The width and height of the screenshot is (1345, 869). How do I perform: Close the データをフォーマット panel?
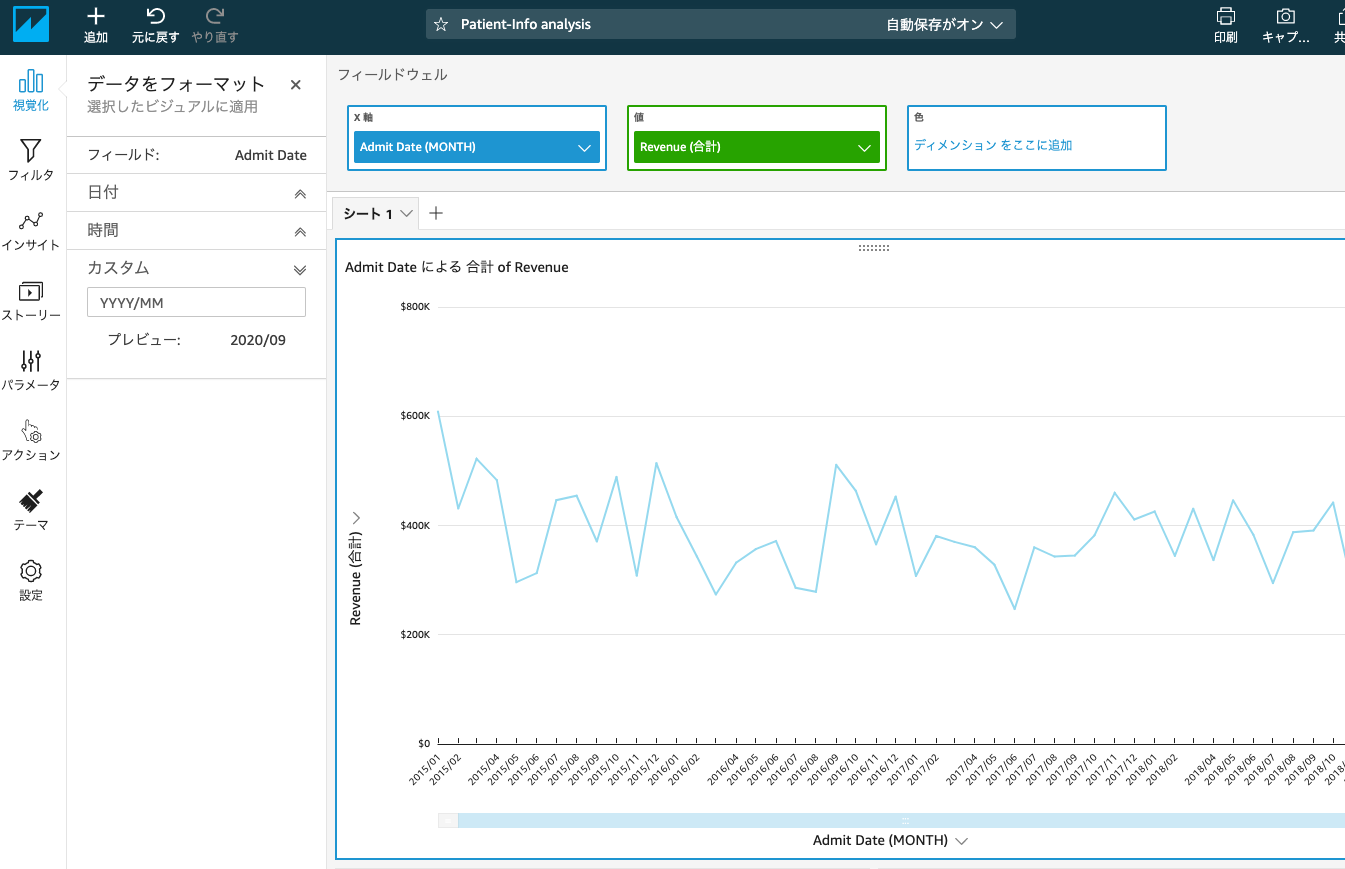coord(296,85)
